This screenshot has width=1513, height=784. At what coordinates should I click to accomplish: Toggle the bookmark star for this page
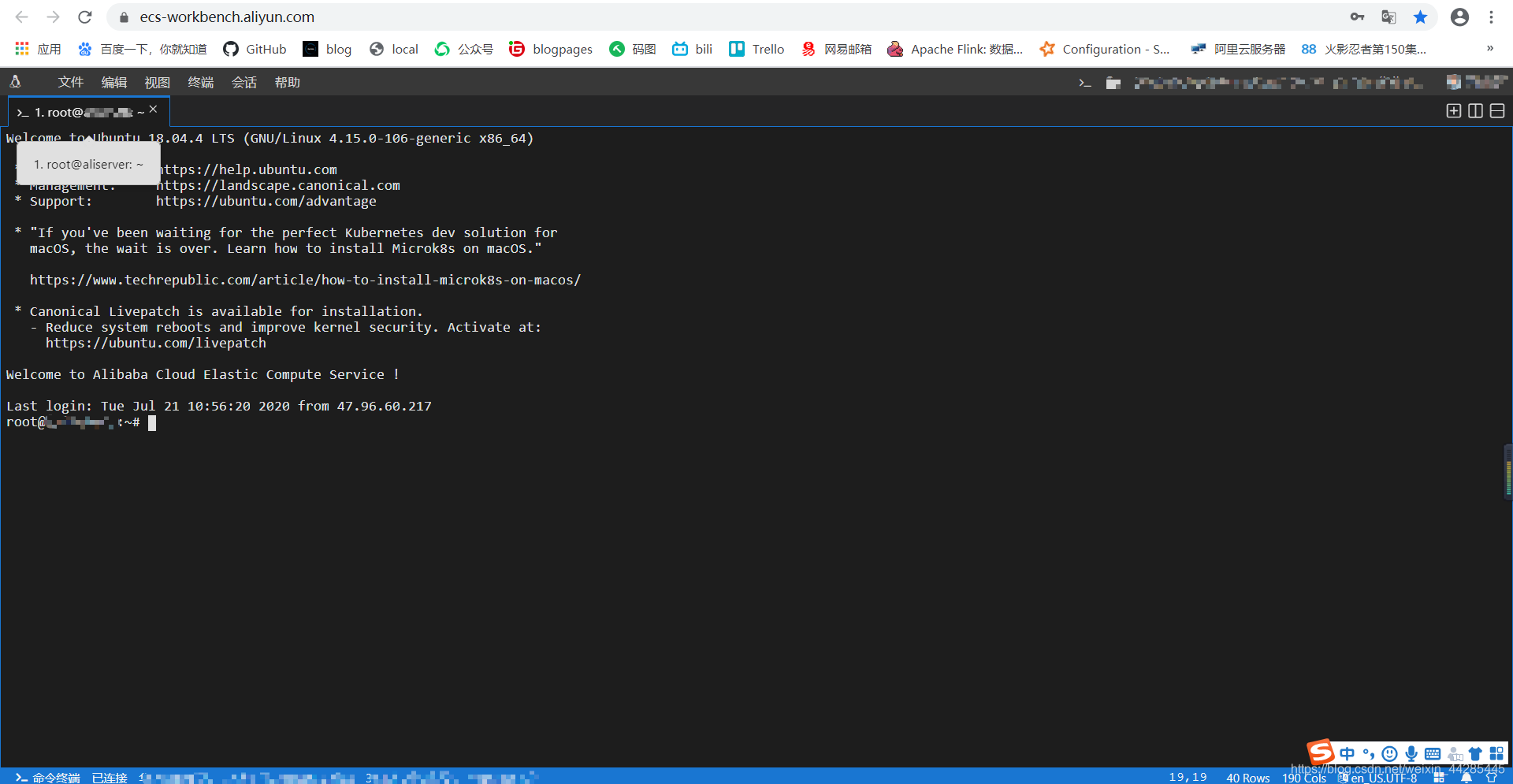[1420, 17]
